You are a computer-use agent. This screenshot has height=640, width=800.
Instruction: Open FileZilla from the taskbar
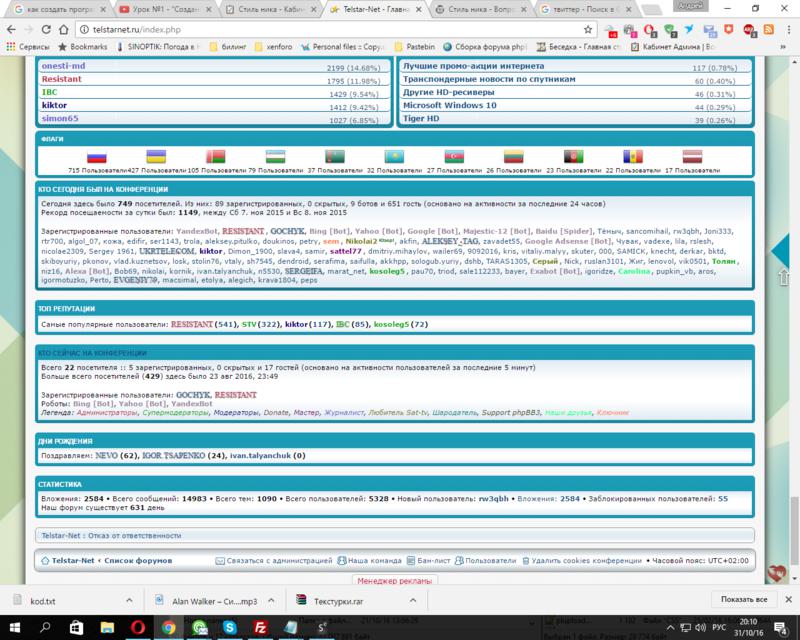260,627
